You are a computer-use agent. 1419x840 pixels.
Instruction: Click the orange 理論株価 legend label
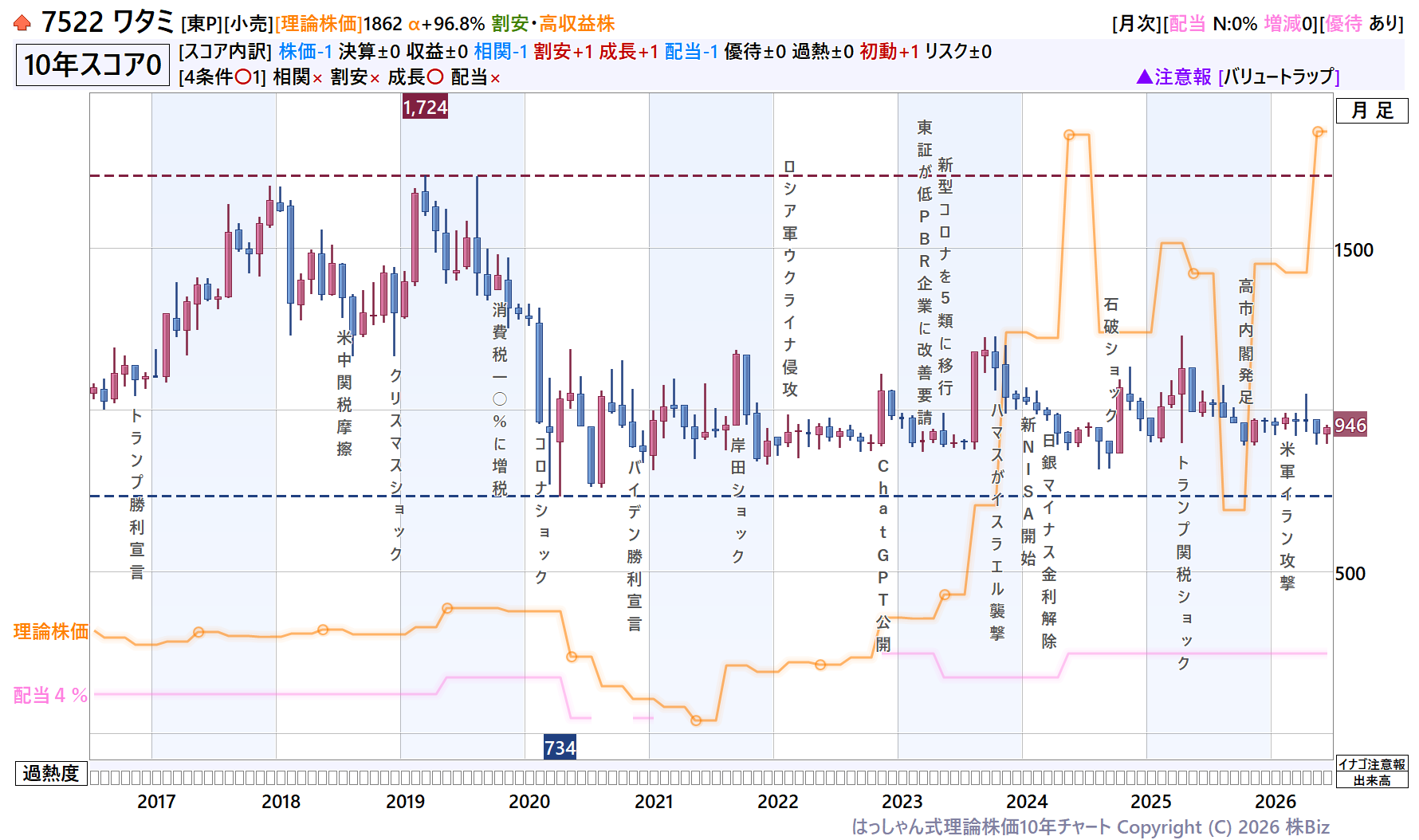pyautogui.click(x=51, y=631)
